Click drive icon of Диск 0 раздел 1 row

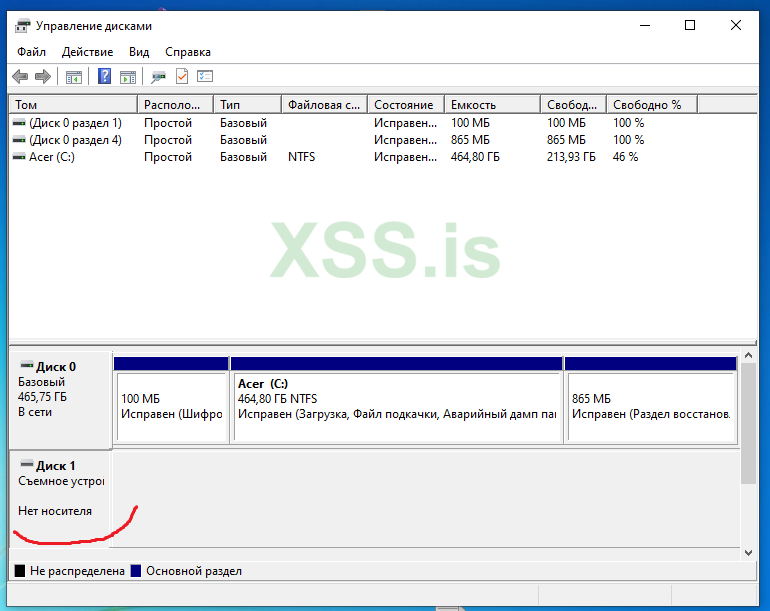click(x=19, y=122)
